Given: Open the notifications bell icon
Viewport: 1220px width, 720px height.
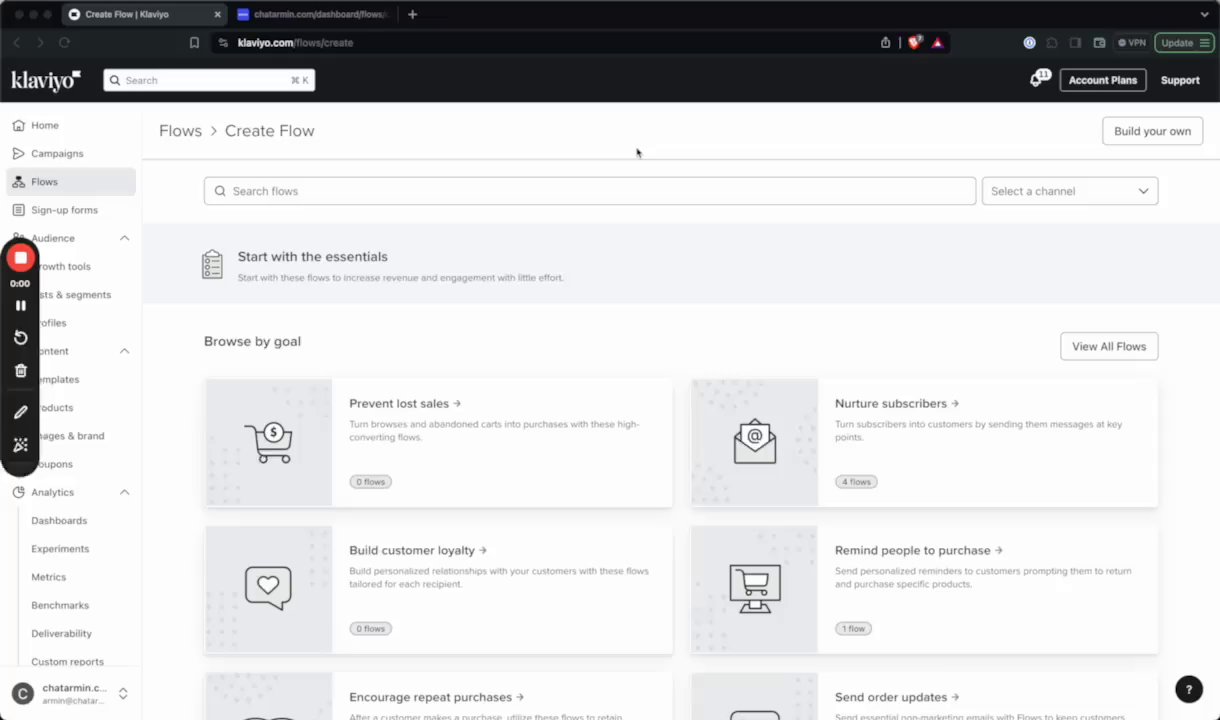Looking at the screenshot, I should [x=1037, y=80].
